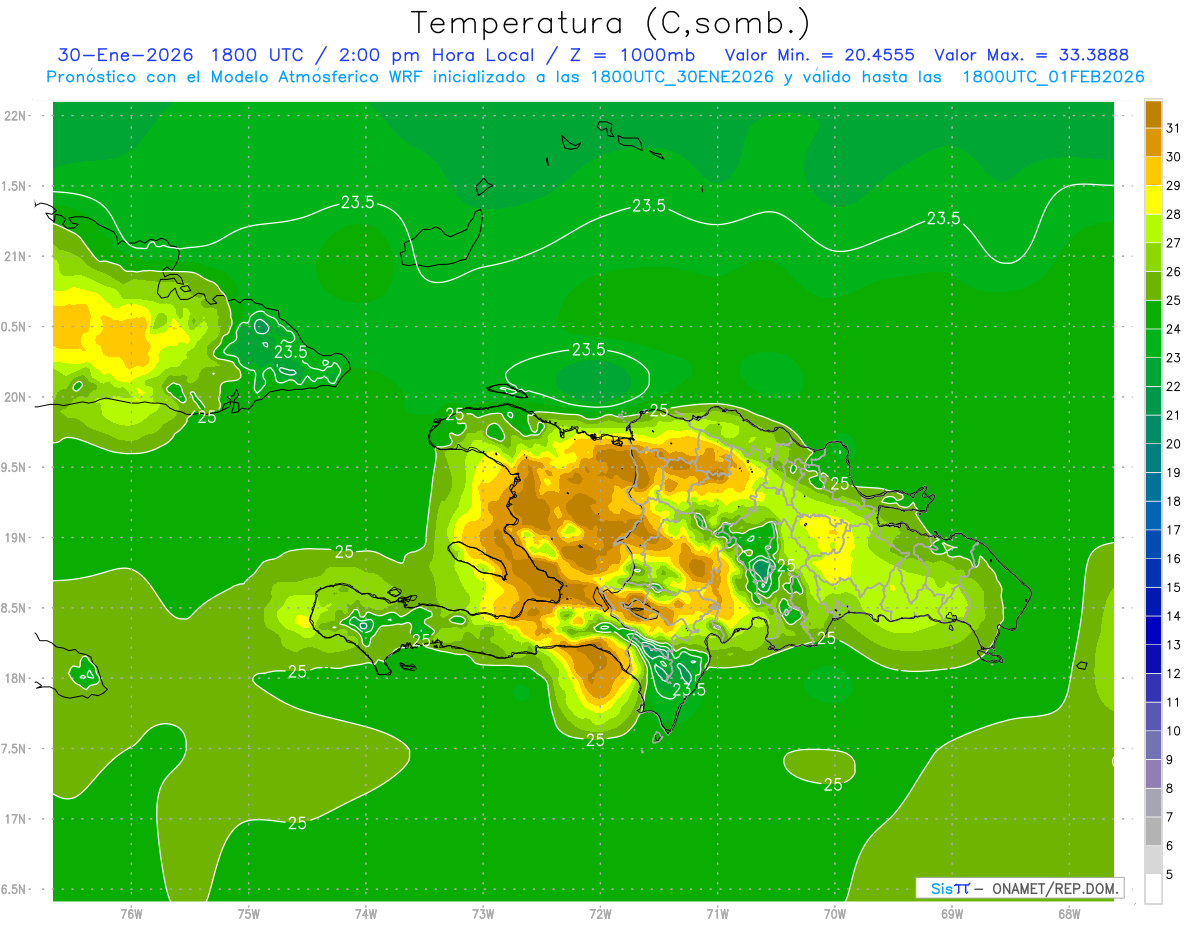
Task: Click the "19N" latitude axis label
Action: pos(16,538)
